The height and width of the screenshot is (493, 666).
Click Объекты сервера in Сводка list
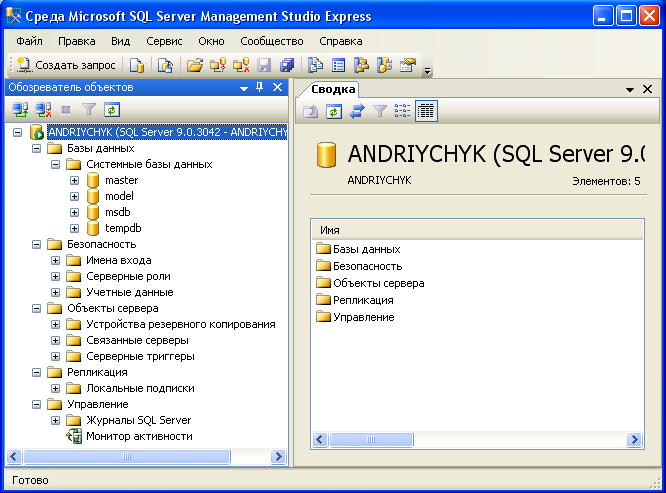[378, 283]
